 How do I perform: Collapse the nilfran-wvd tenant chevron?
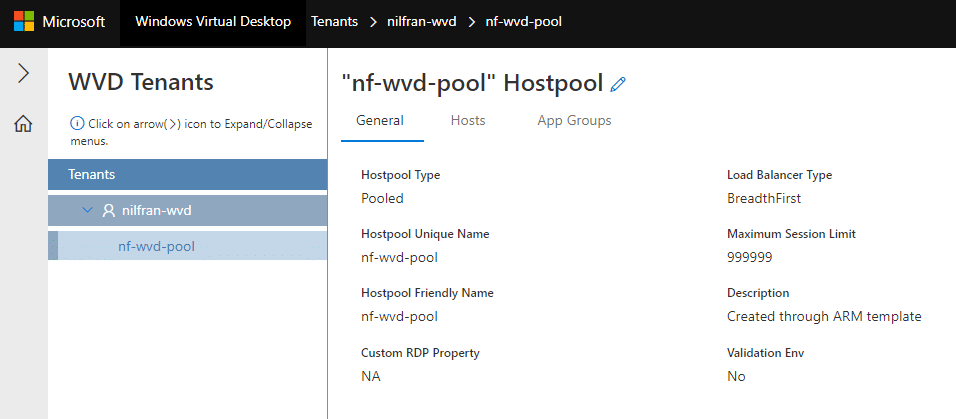tap(88, 210)
